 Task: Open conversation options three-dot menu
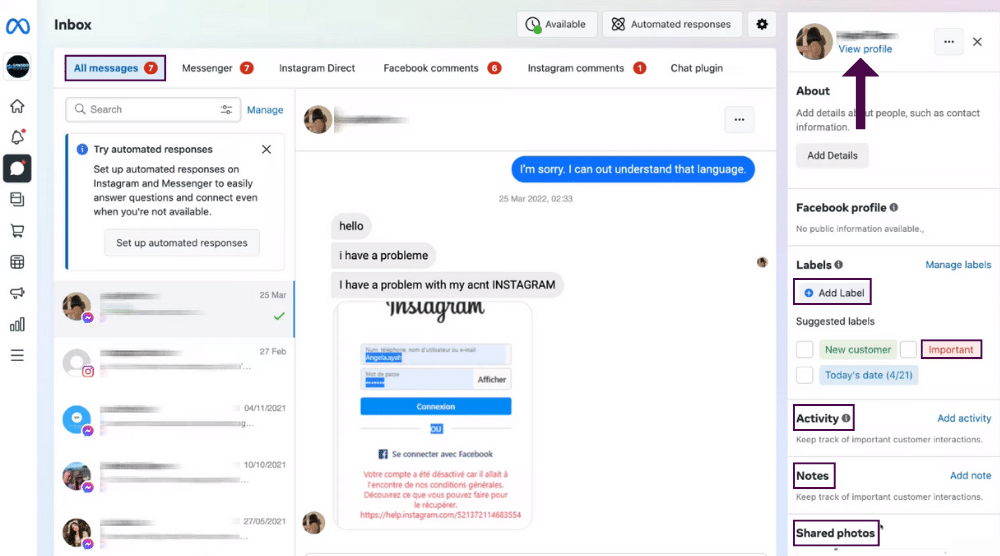tap(739, 119)
